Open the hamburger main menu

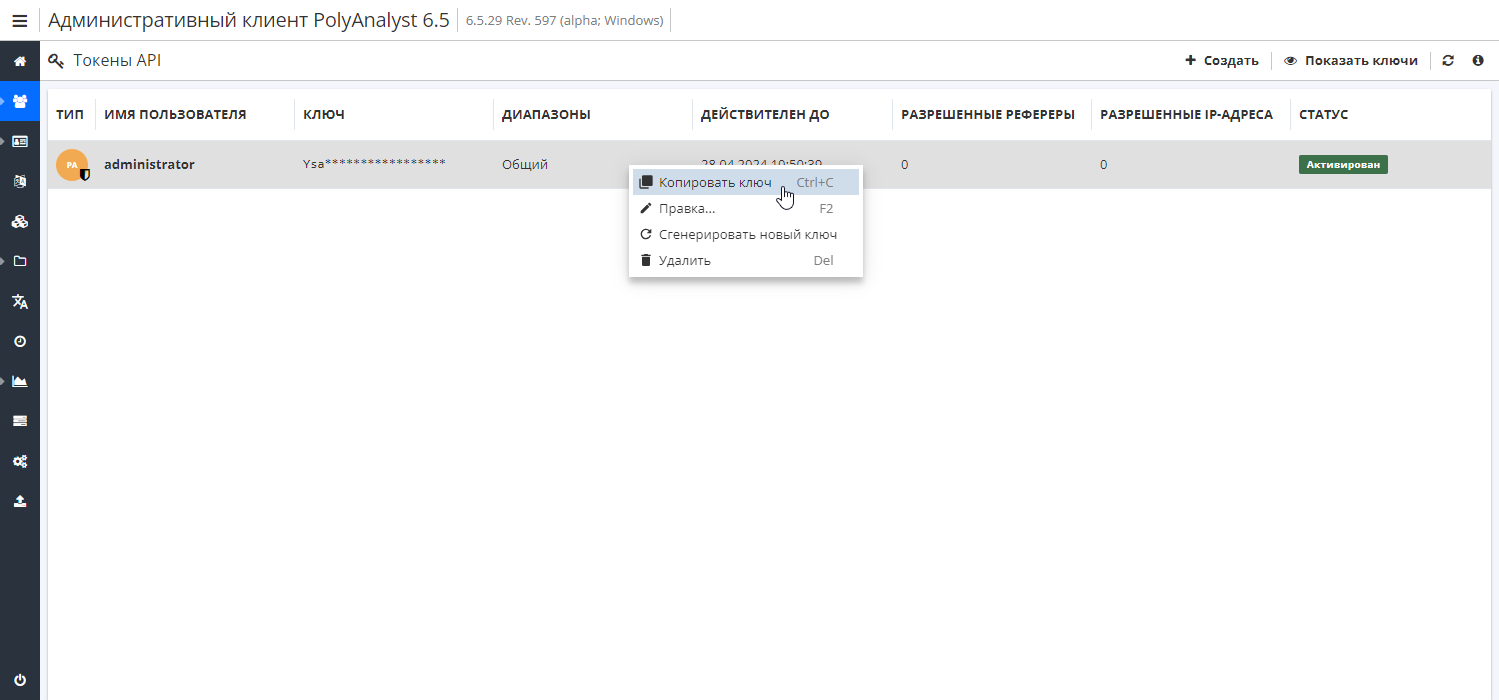pos(19,21)
